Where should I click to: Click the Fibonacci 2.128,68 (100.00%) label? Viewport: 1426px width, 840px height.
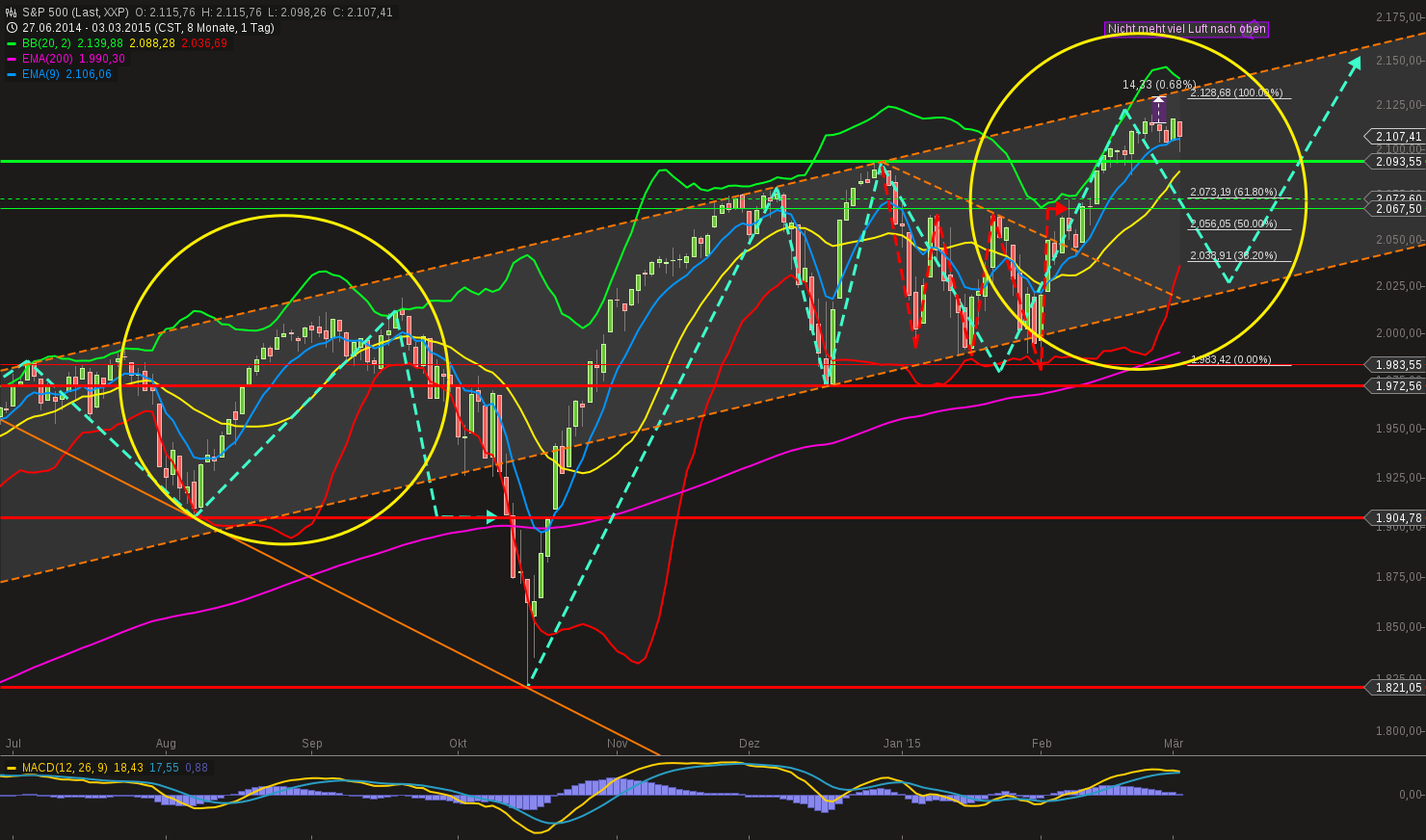pyautogui.click(x=1236, y=93)
